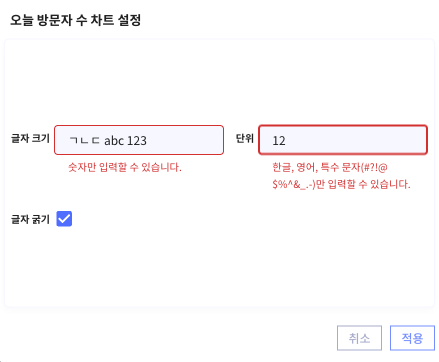This screenshot has width=439, height=362.
Task: Click the second line of the 단위 error text
Action: coord(341,184)
